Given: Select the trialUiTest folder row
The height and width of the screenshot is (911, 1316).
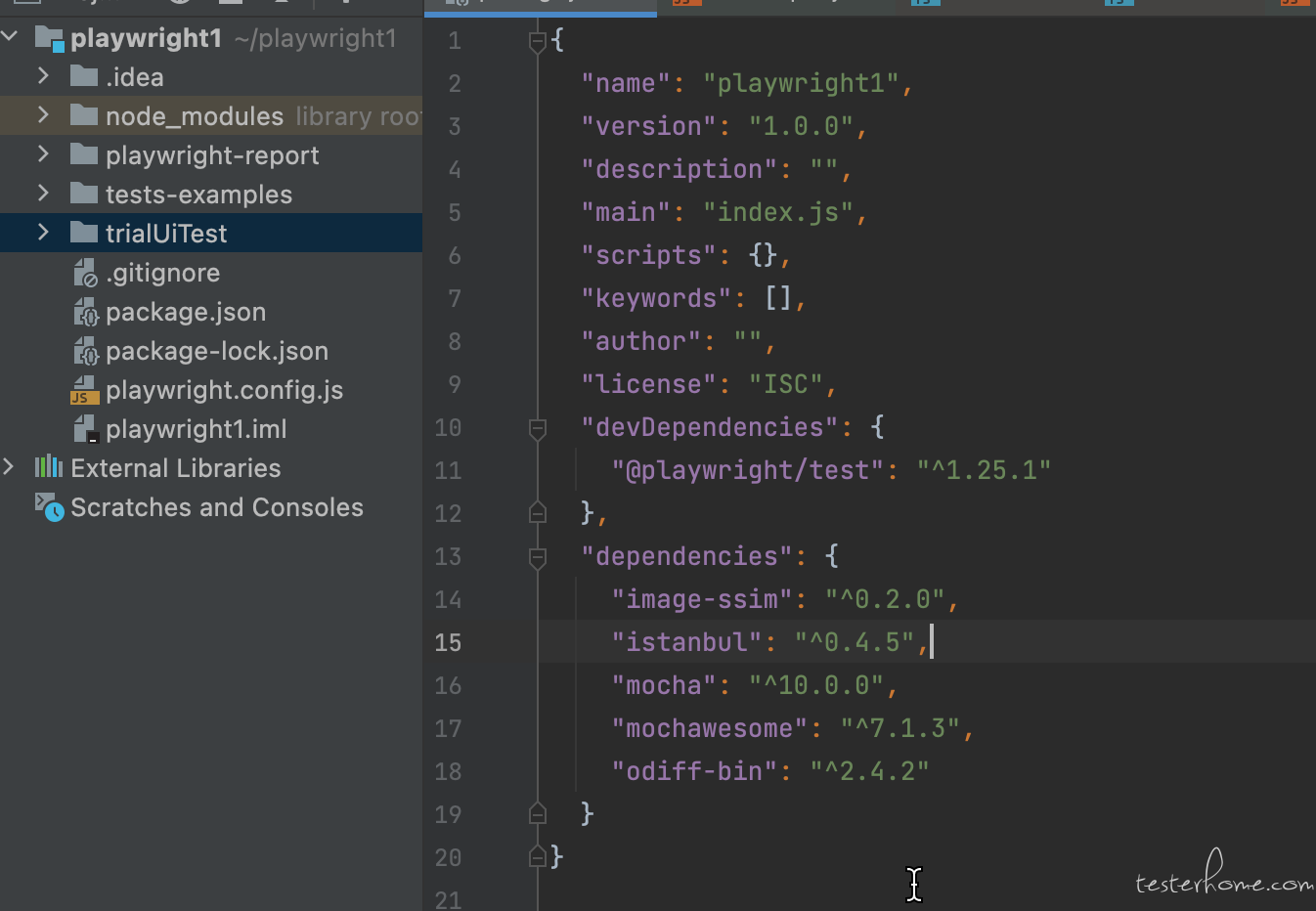Looking at the screenshot, I should (211, 233).
